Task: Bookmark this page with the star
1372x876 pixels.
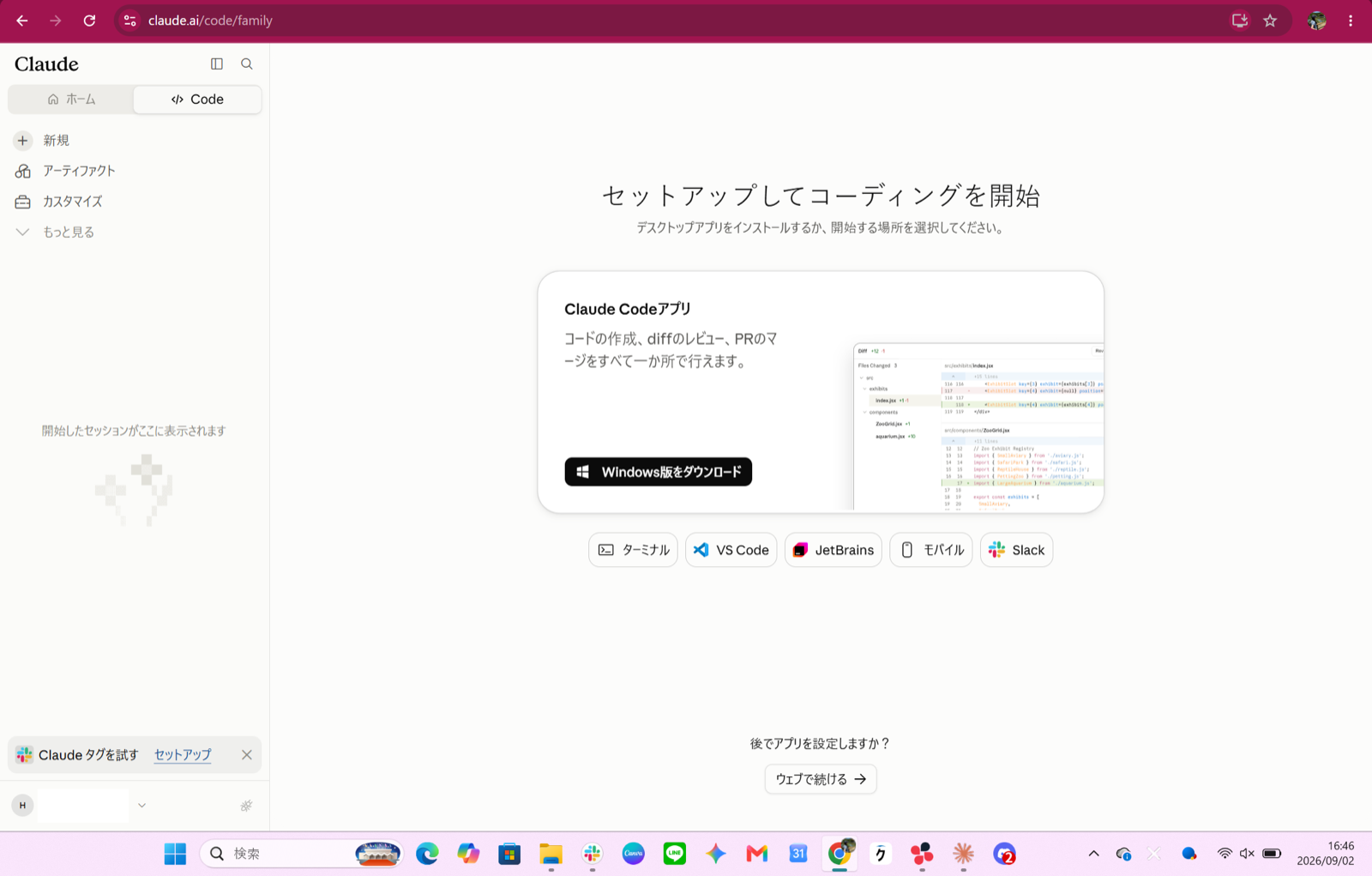Action: (1270, 21)
